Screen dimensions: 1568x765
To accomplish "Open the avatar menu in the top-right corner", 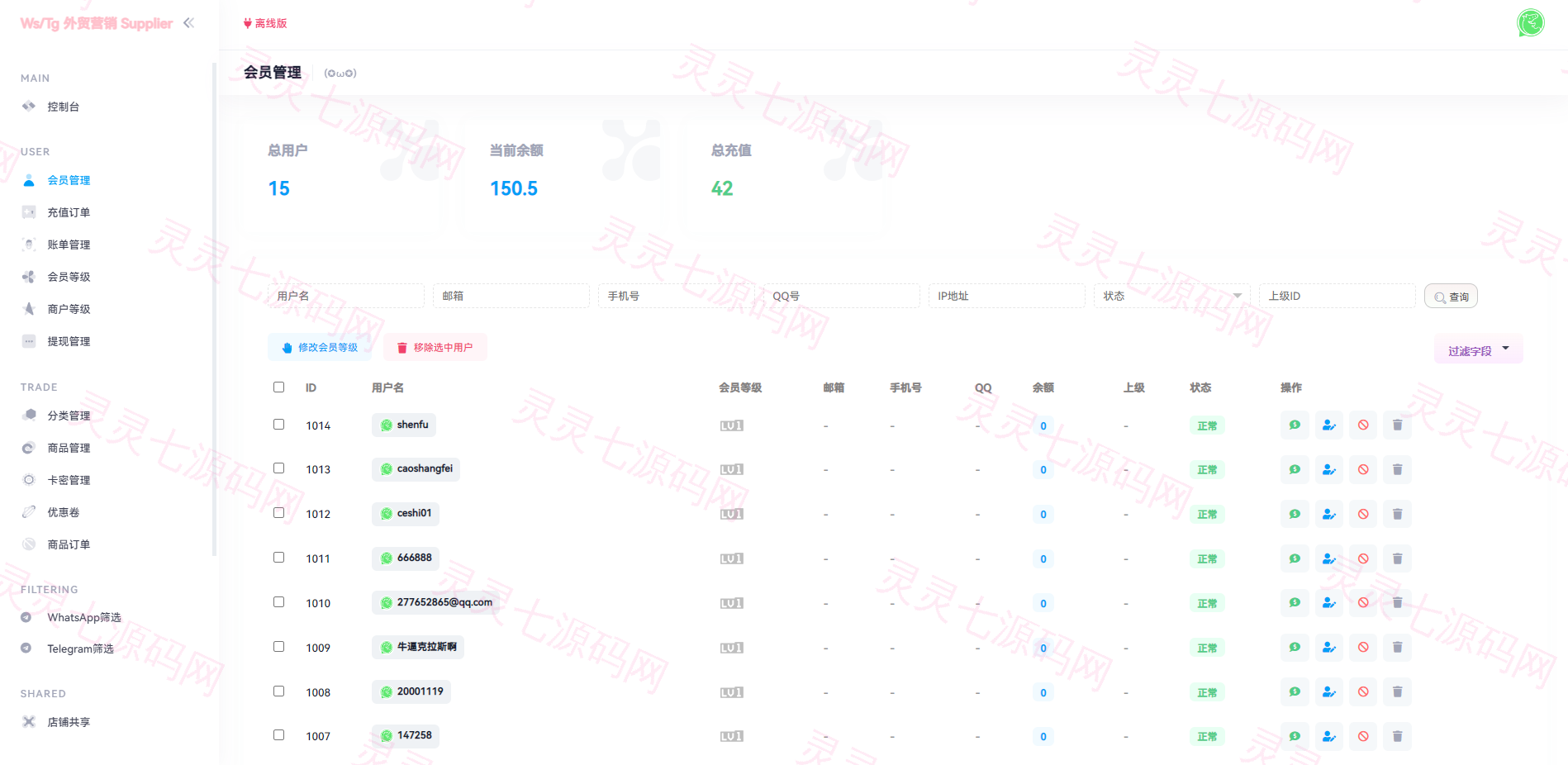I will tap(1531, 23).
